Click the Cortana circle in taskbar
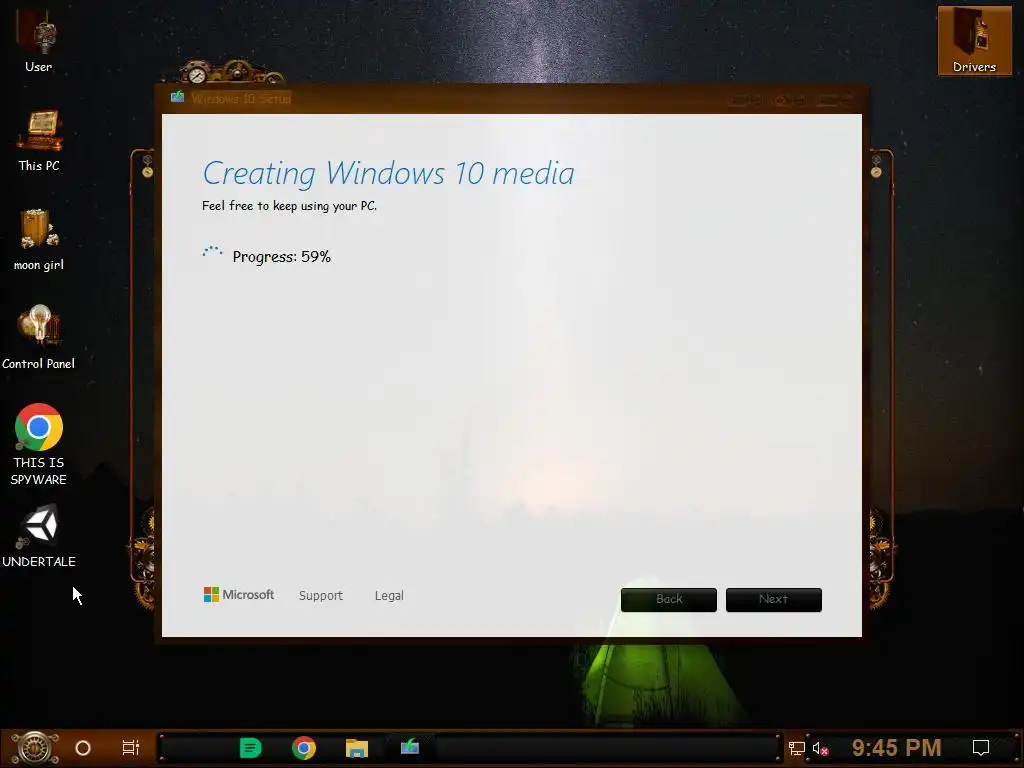Viewport: 1024px width, 768px height. pos(83,748)
